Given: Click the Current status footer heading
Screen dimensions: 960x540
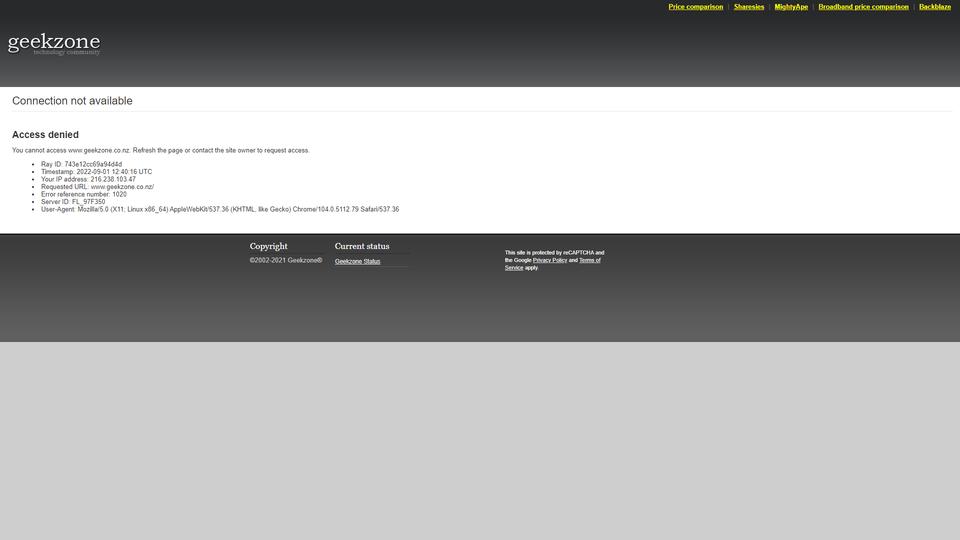Looking at the screenshot, I should 362,246.
